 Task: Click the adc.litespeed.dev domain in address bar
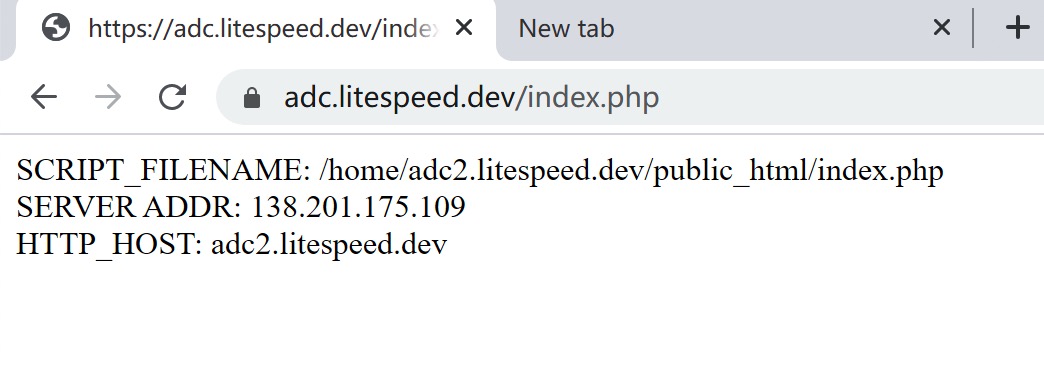[399, 98]
